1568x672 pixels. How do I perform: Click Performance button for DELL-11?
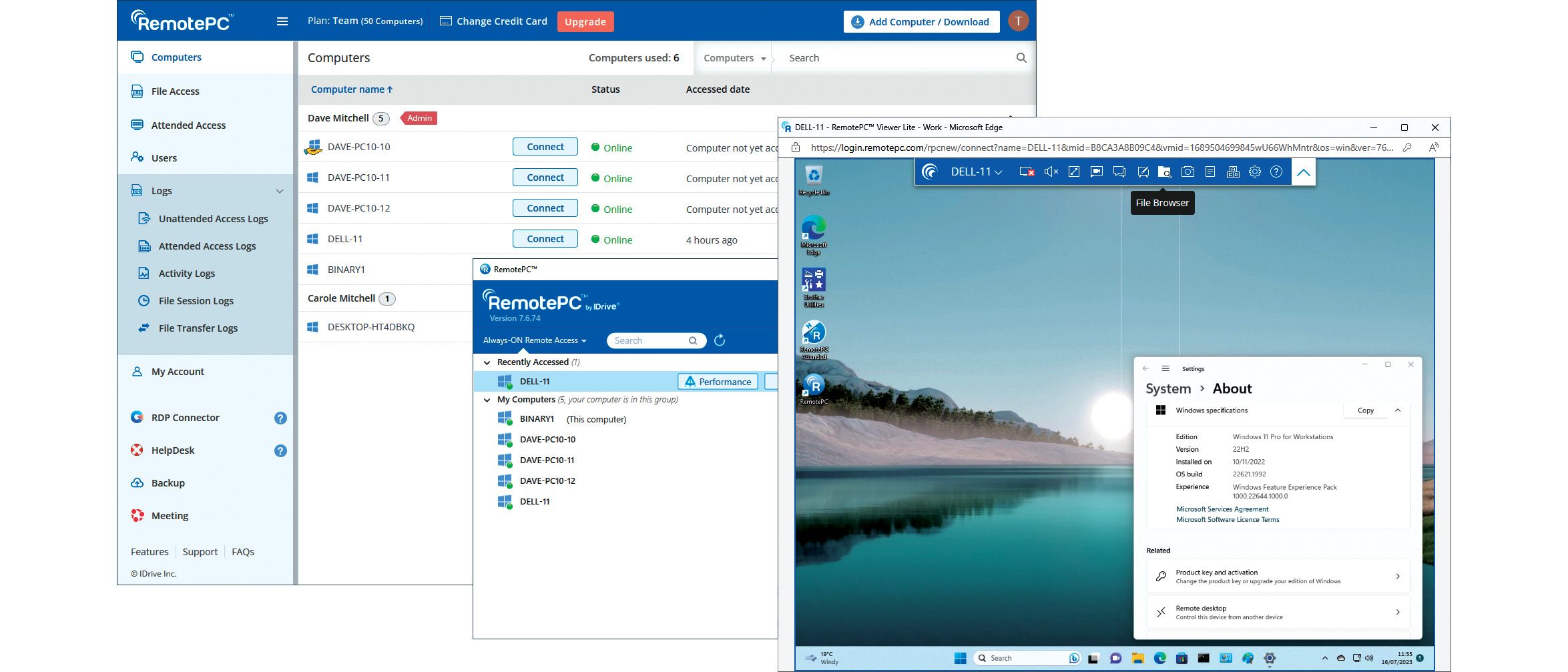point(718,382)
